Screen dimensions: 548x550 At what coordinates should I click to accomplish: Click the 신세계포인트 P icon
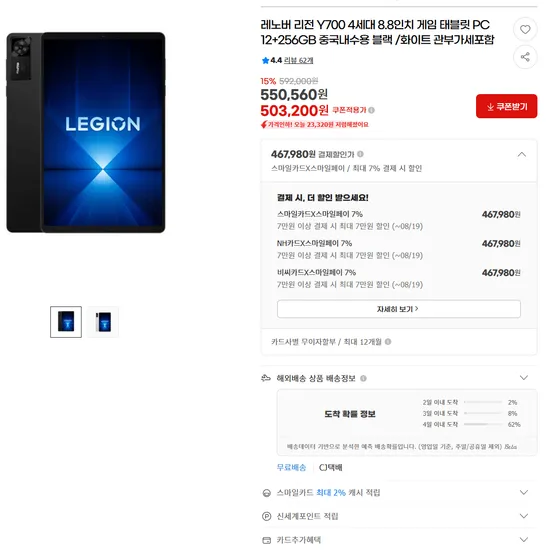pyautogui.click(x=267, y=516)
